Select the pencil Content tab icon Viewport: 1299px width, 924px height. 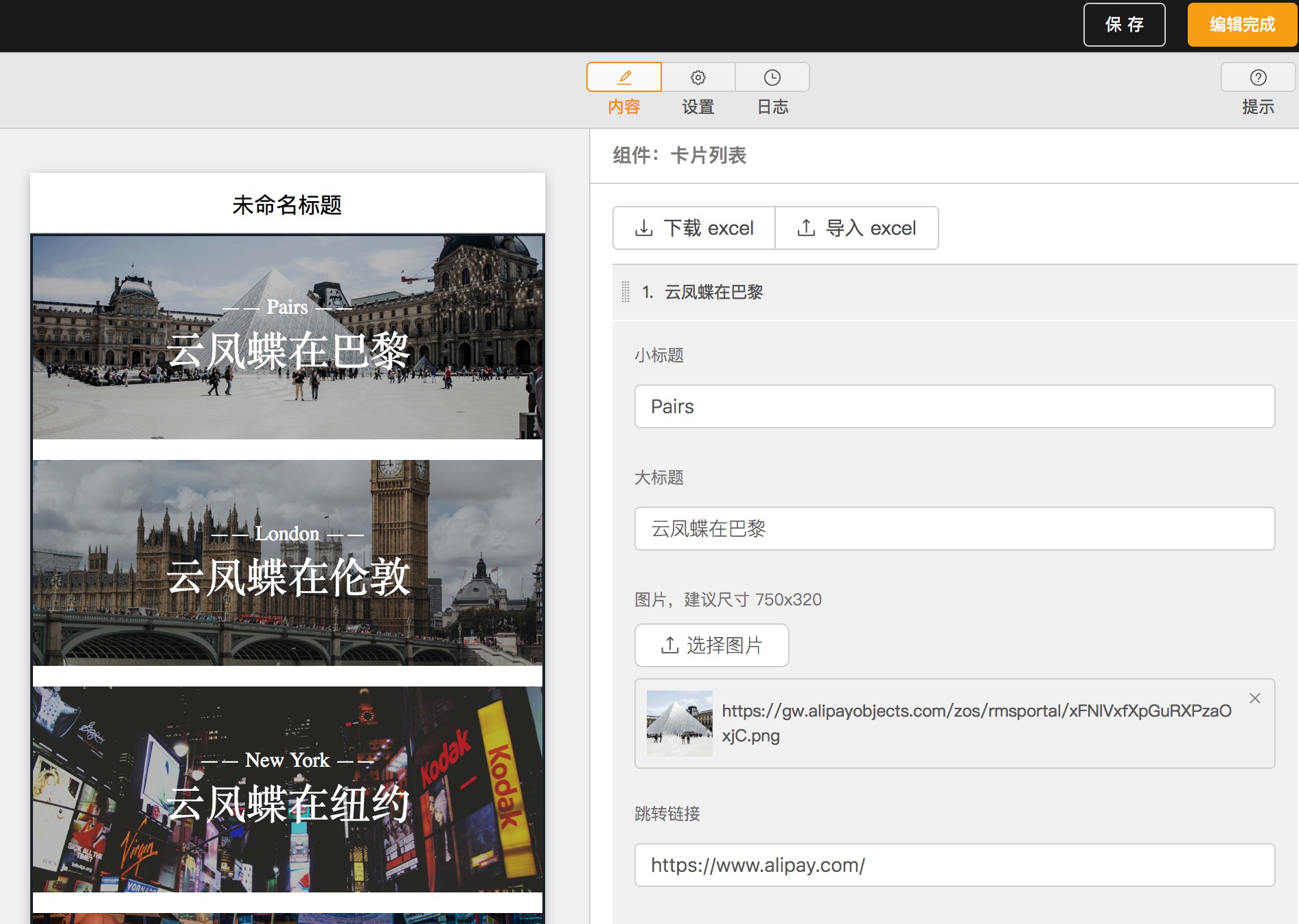click(624, 77)
